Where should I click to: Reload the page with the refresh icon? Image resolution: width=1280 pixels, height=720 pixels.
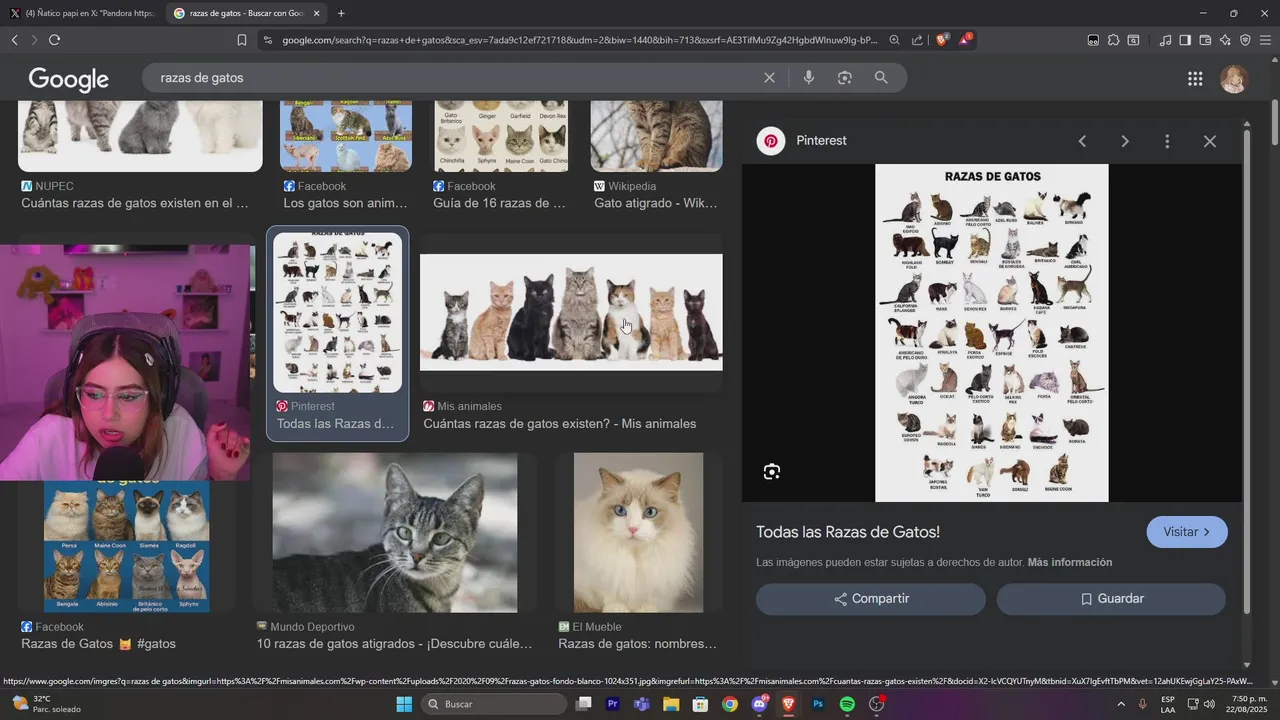point(54,40)
